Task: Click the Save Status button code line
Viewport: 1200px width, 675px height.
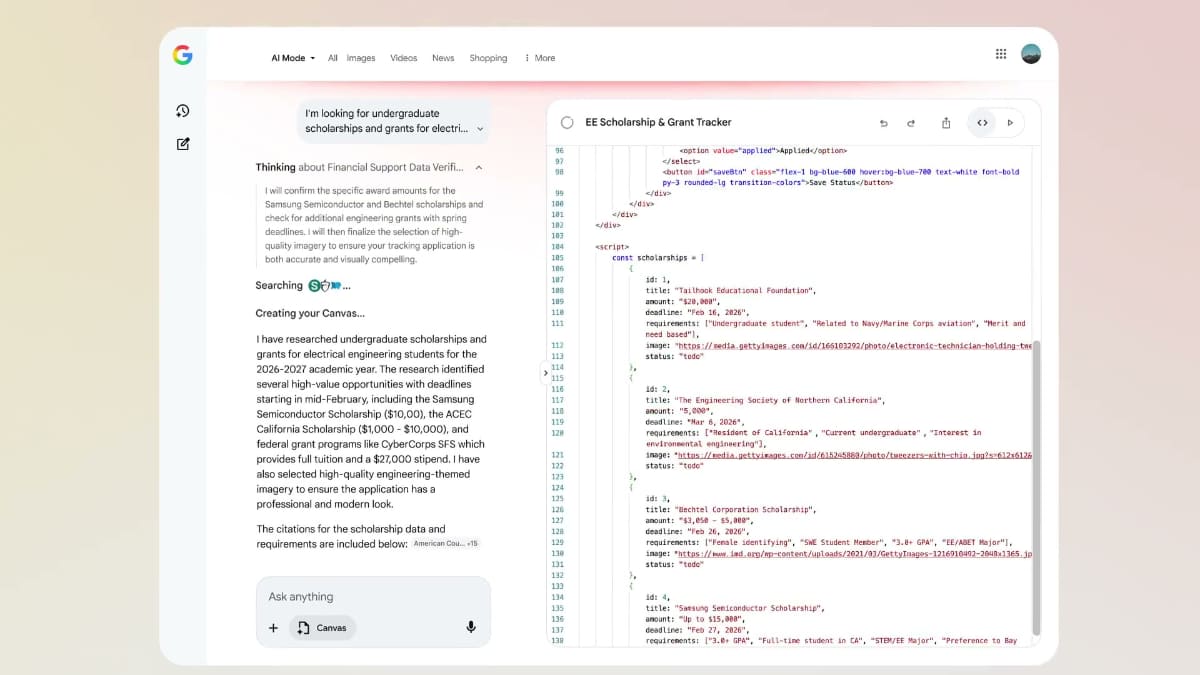Action: tap(841, 177)
